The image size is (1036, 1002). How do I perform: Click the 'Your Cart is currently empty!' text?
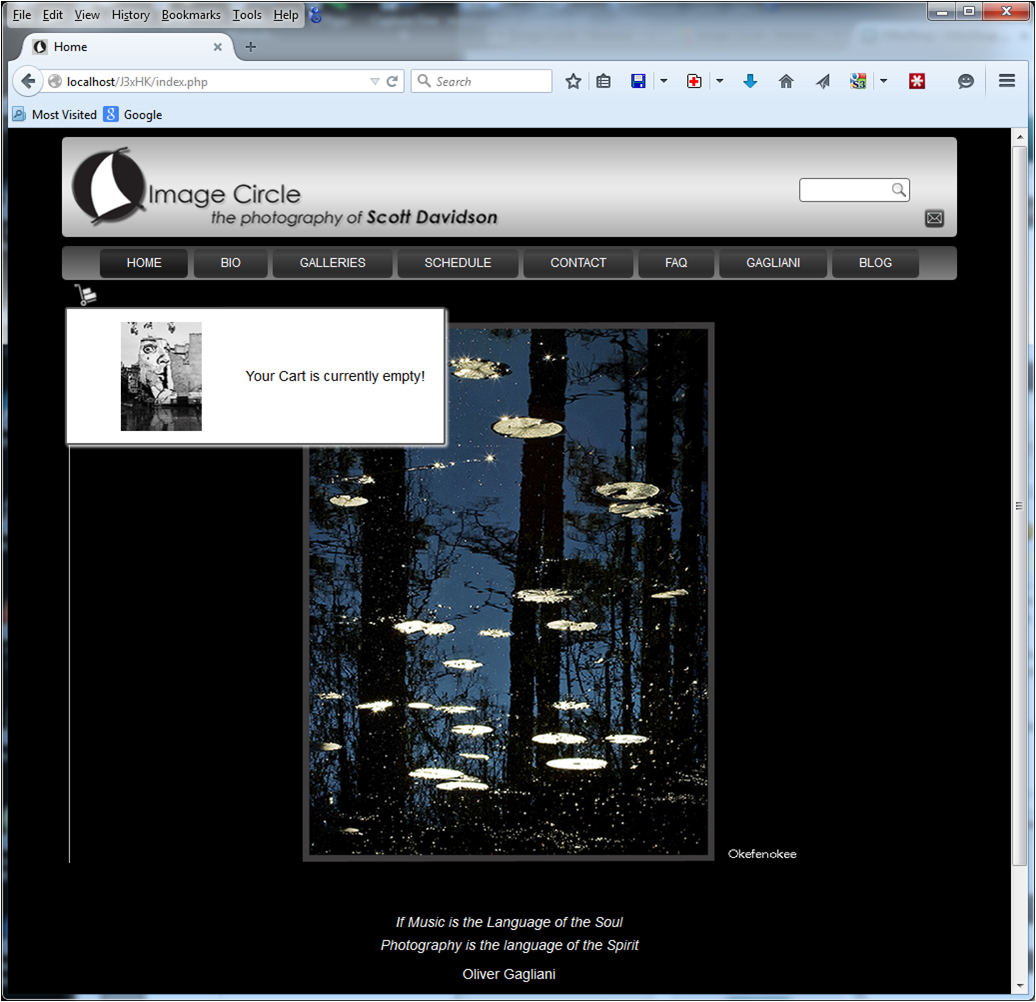click(335, 376)
